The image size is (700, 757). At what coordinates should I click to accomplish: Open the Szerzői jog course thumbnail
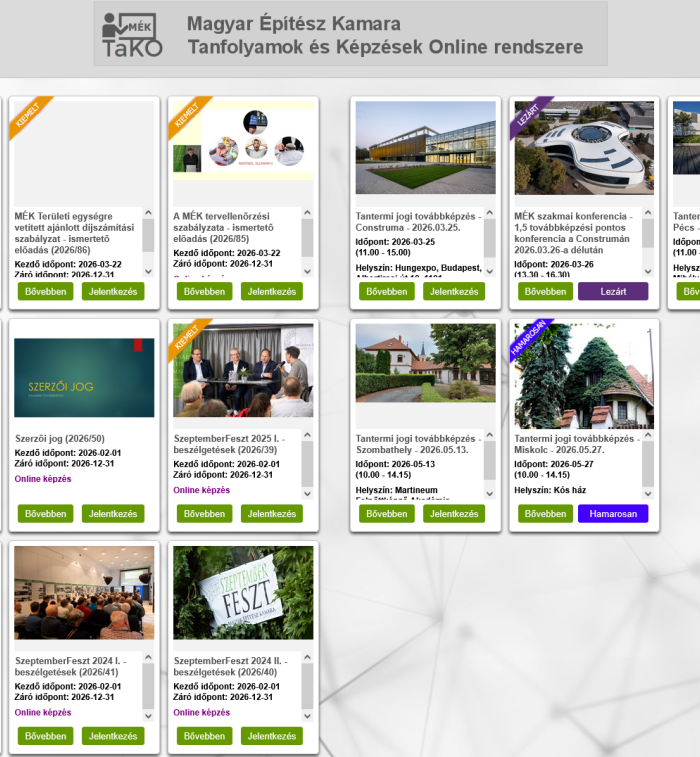(84, 378)
